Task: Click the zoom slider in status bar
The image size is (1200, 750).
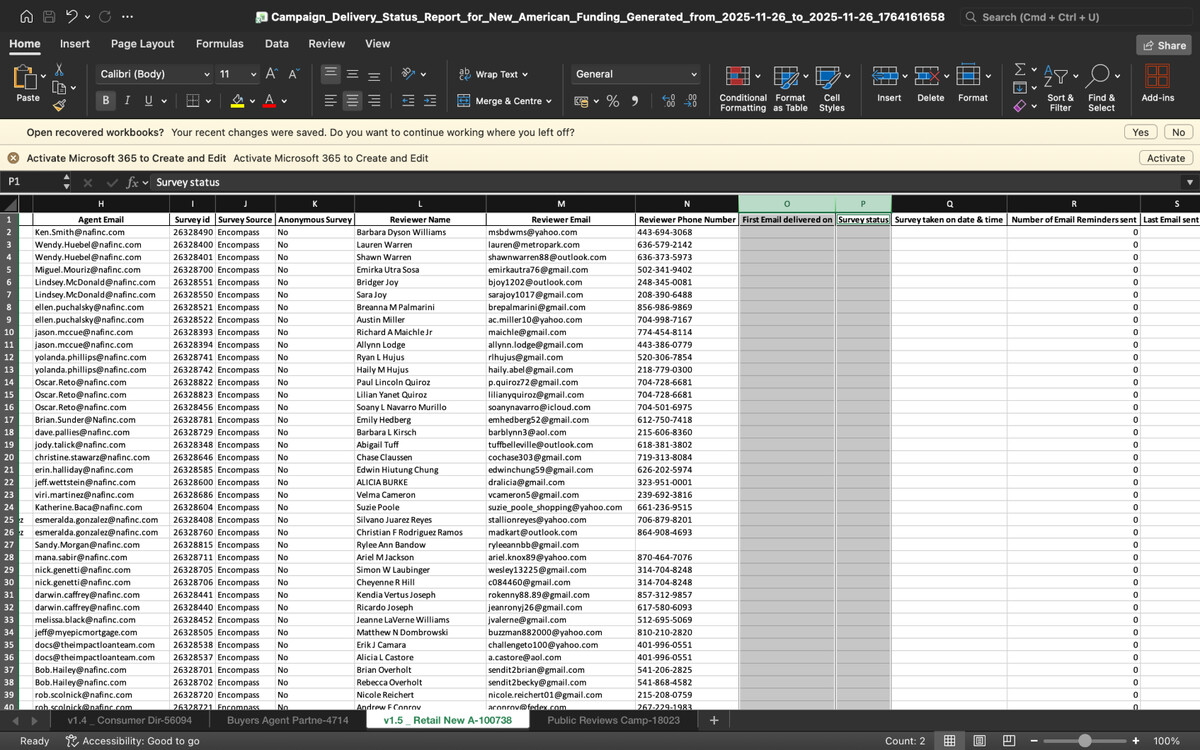Action: pos(1084,741)
